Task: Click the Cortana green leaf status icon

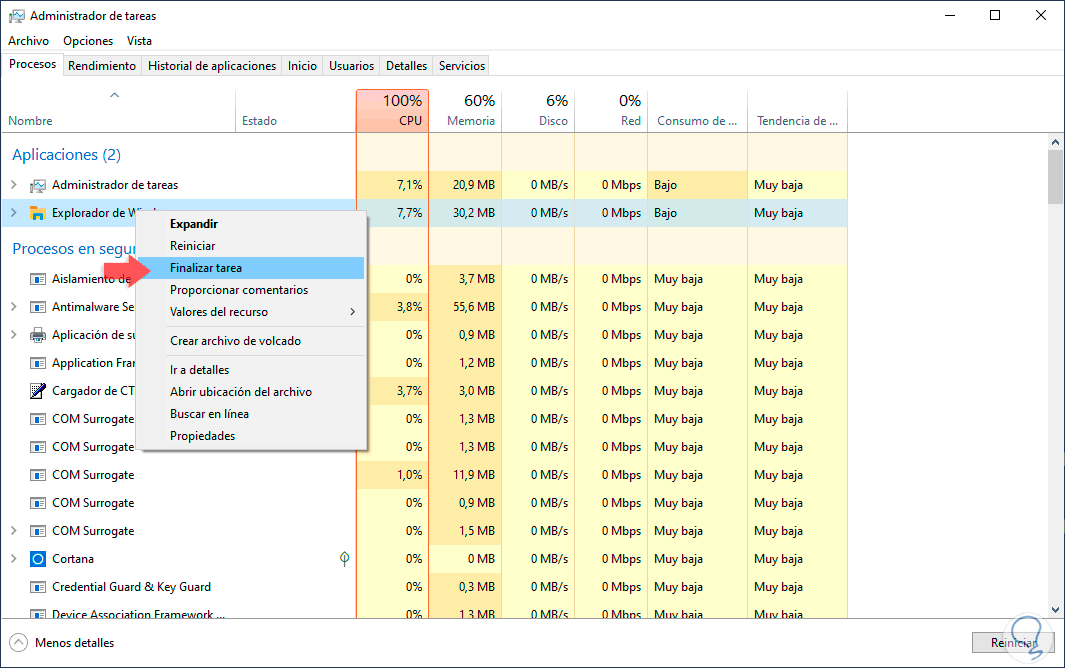Action: click(x=345, y=559)
